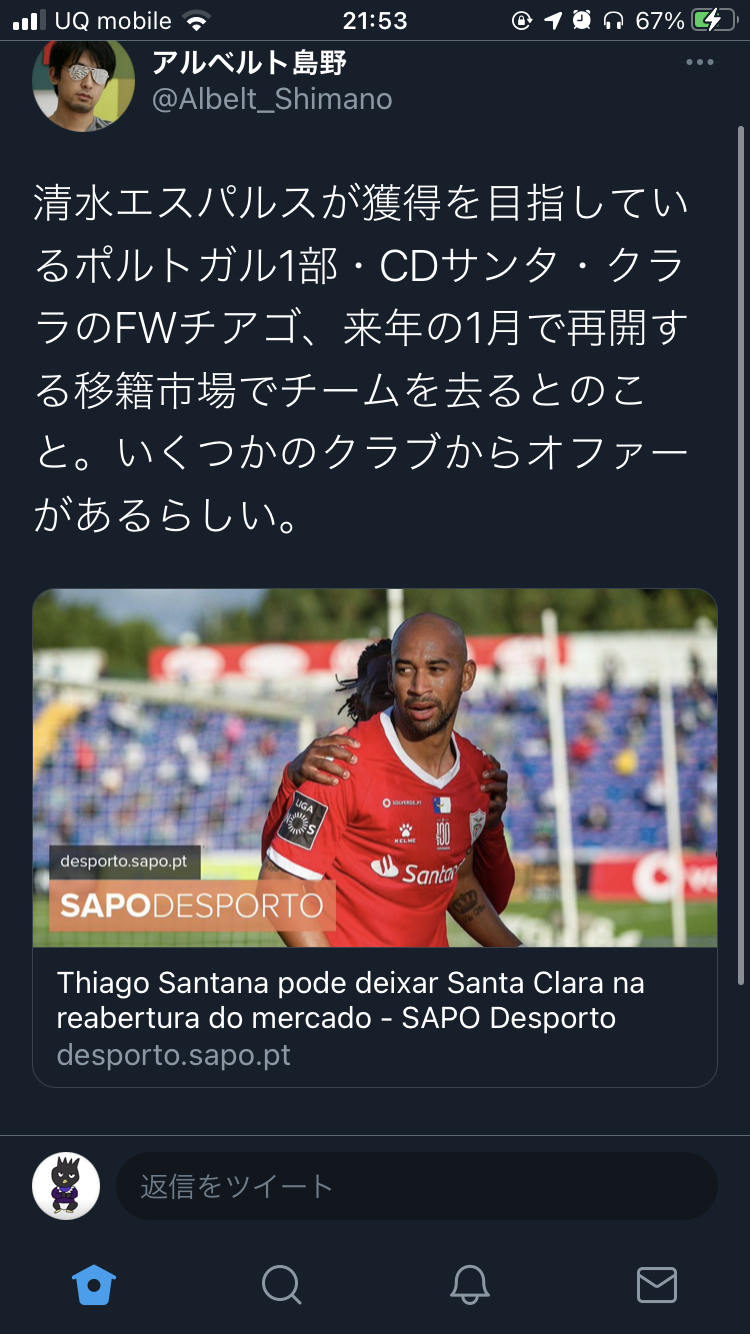
Task: Open the Search magnifier tab
Action: point(281,1284)
